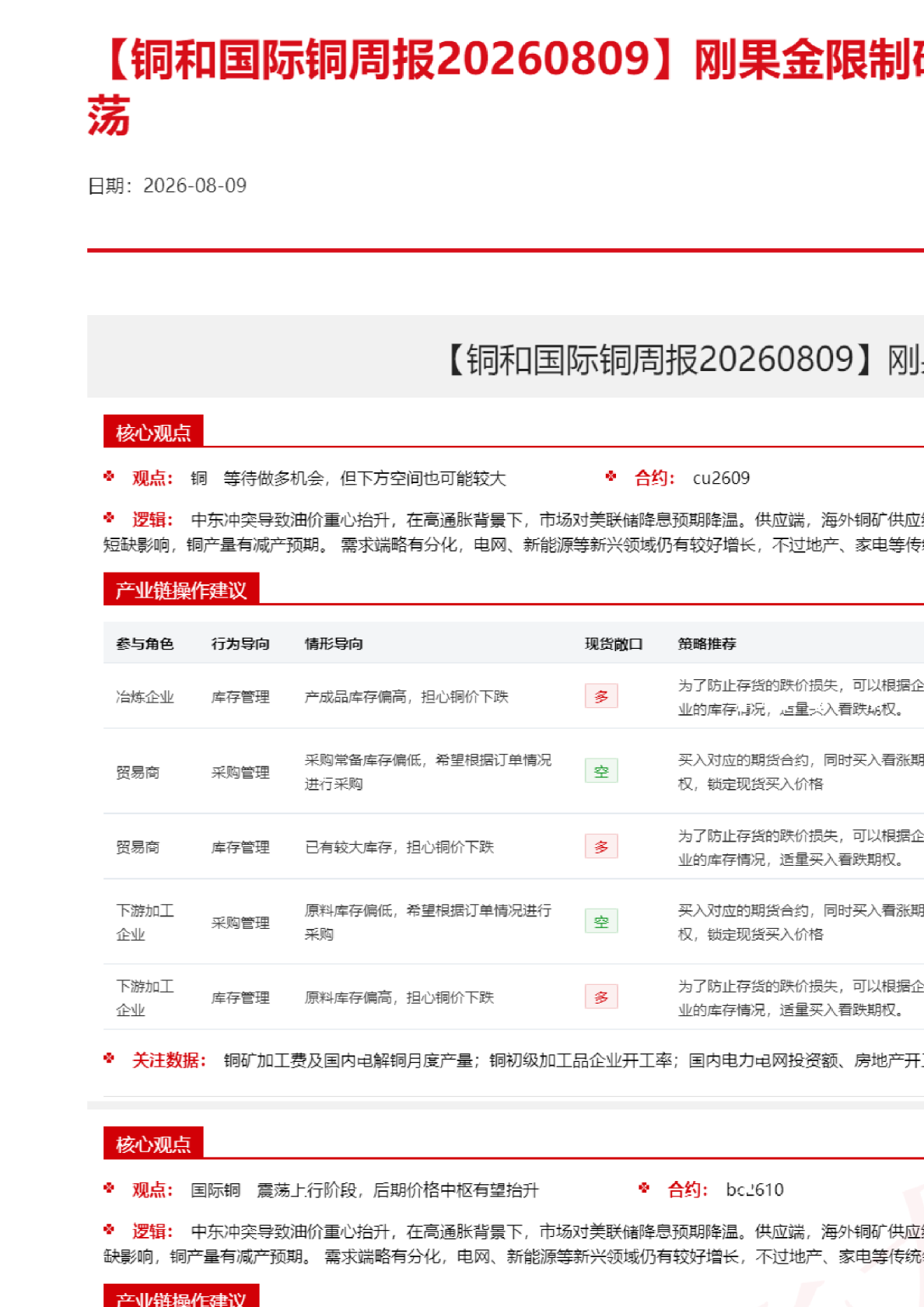Image resolution: width=924 pixels, height=1307 pixels.
Task: Click 震荡上行阶段 viewpoint text
Action: coord(397,1190)
